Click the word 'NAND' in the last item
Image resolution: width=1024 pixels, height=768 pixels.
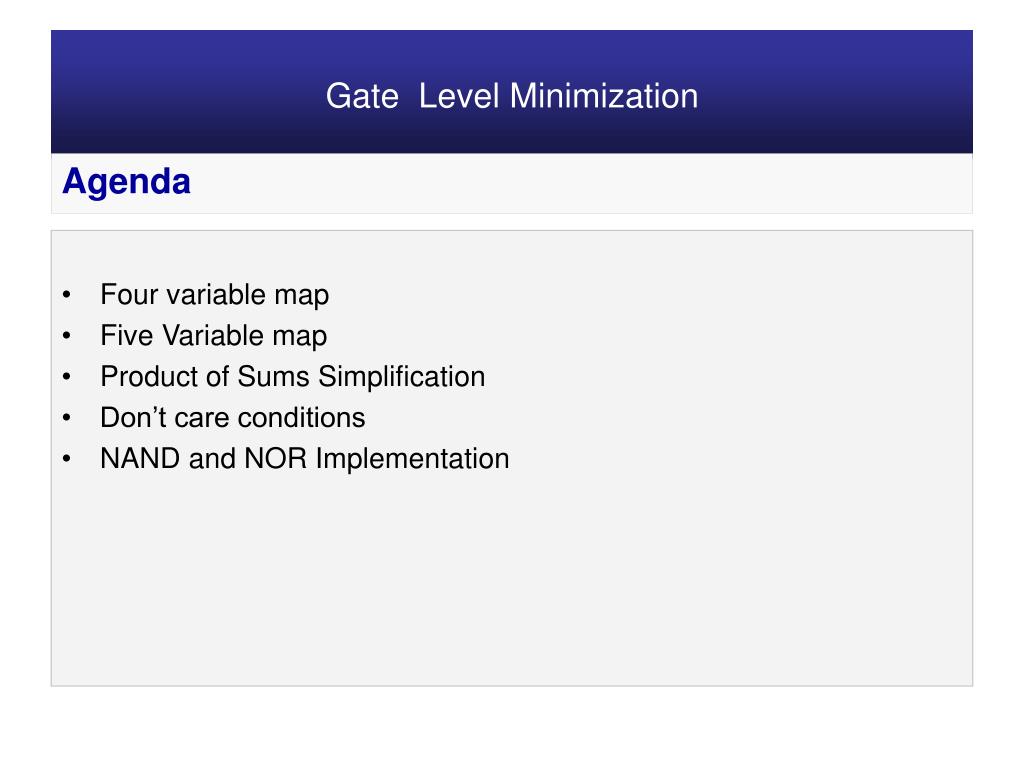pos(140,458)
